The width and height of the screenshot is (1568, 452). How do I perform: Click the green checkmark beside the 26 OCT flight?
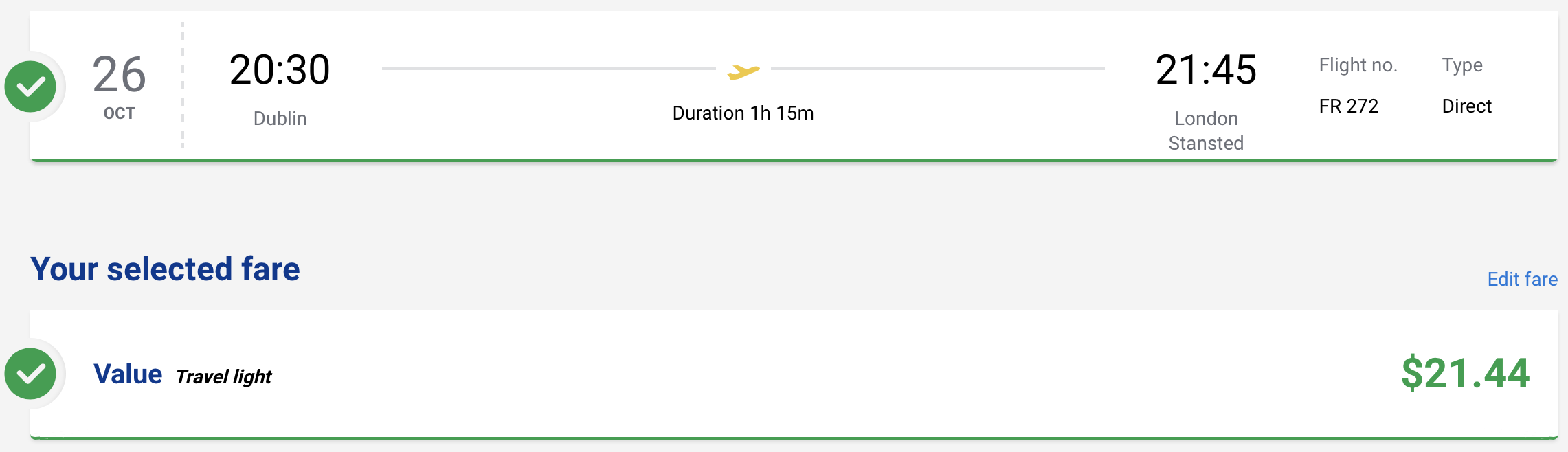pos(30,85)
